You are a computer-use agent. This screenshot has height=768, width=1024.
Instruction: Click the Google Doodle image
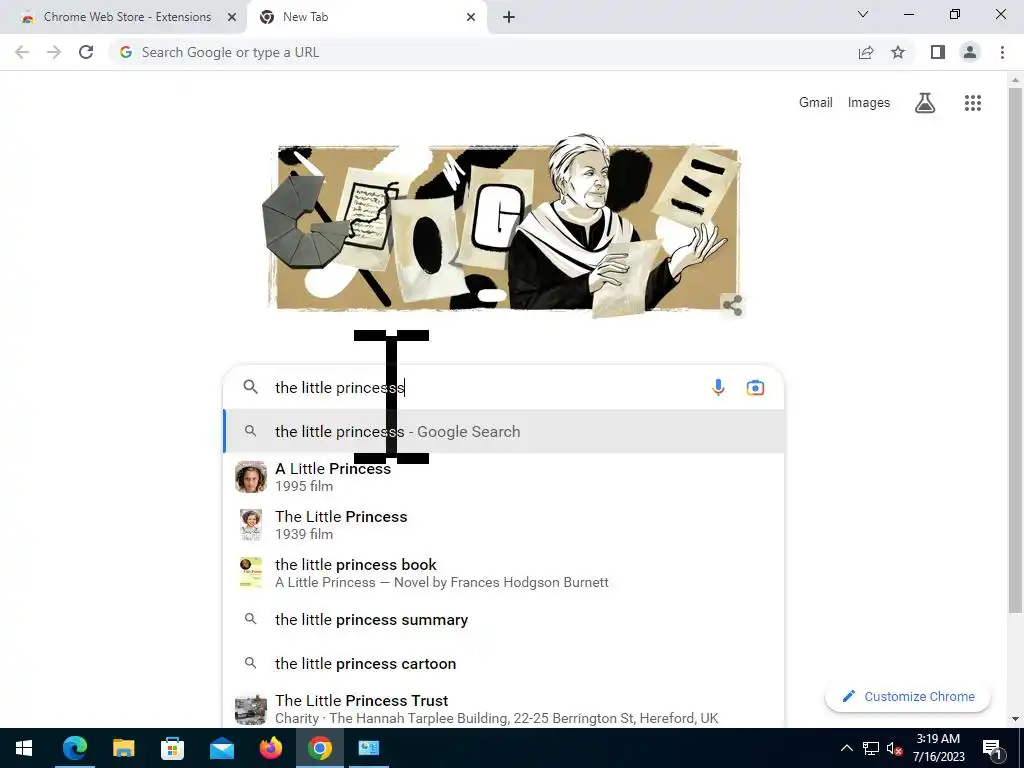pos(503,227)
